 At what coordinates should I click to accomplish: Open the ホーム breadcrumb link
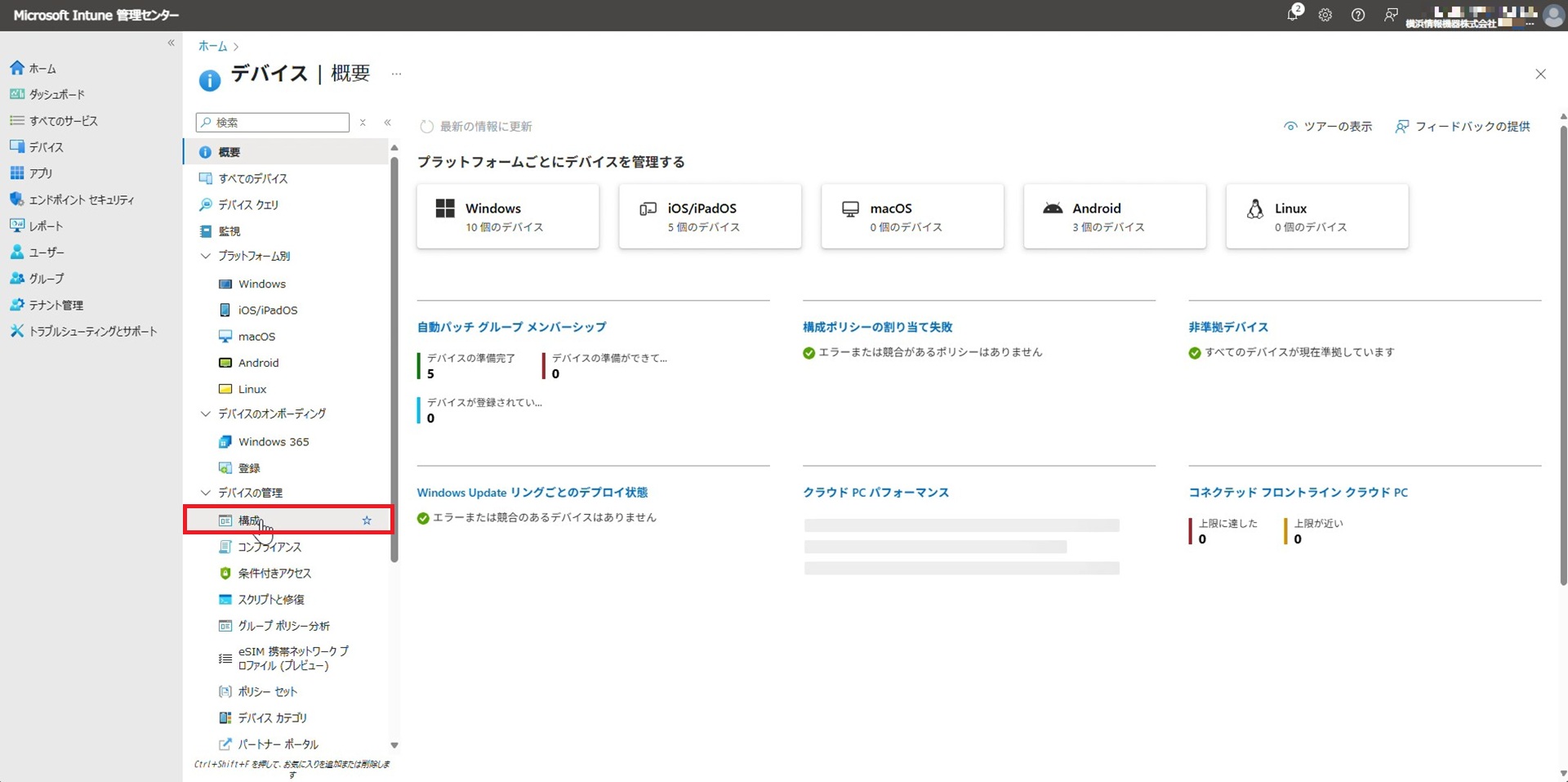click(212, 47)
